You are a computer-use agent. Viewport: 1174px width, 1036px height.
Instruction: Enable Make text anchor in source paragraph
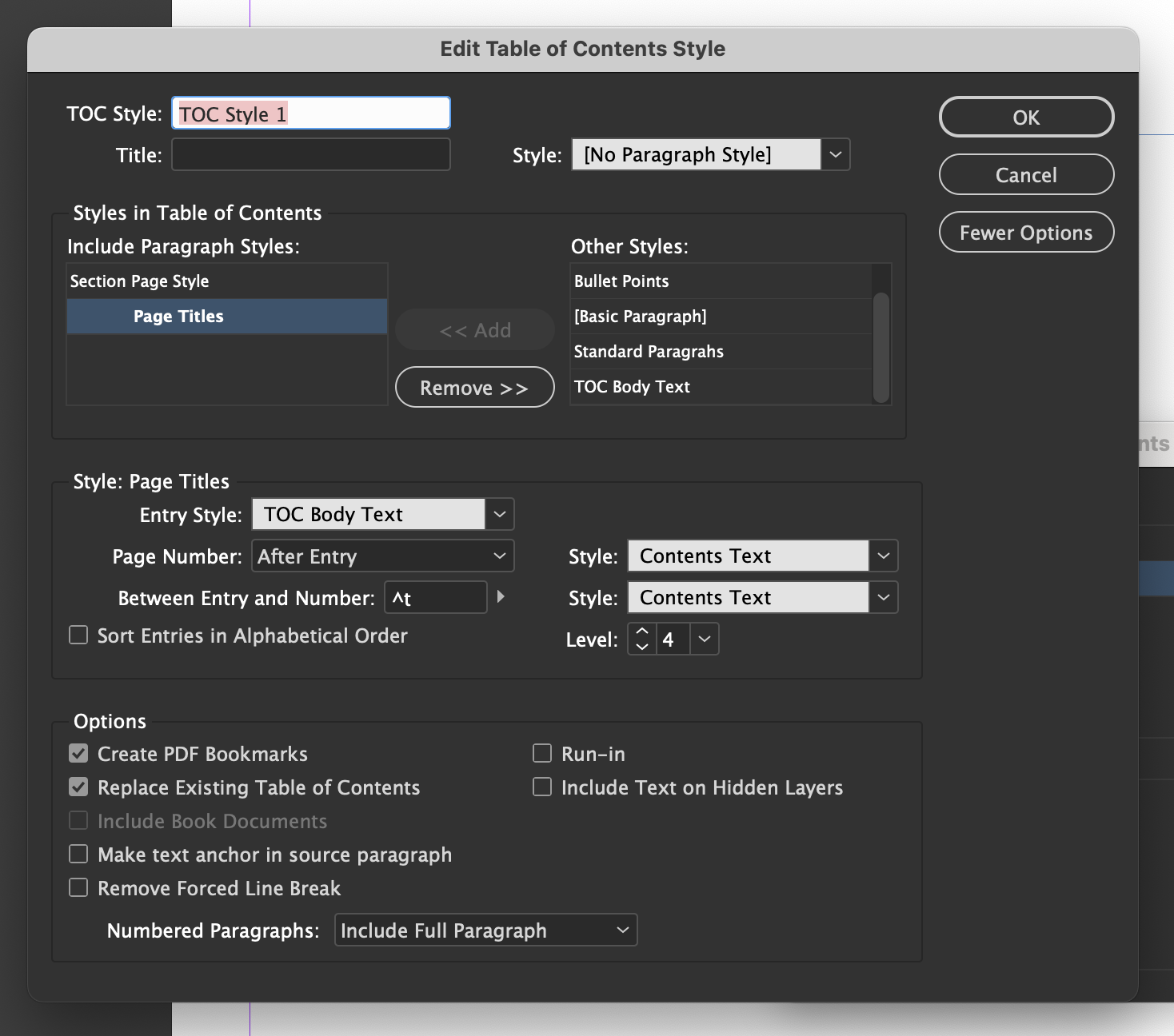78,854
